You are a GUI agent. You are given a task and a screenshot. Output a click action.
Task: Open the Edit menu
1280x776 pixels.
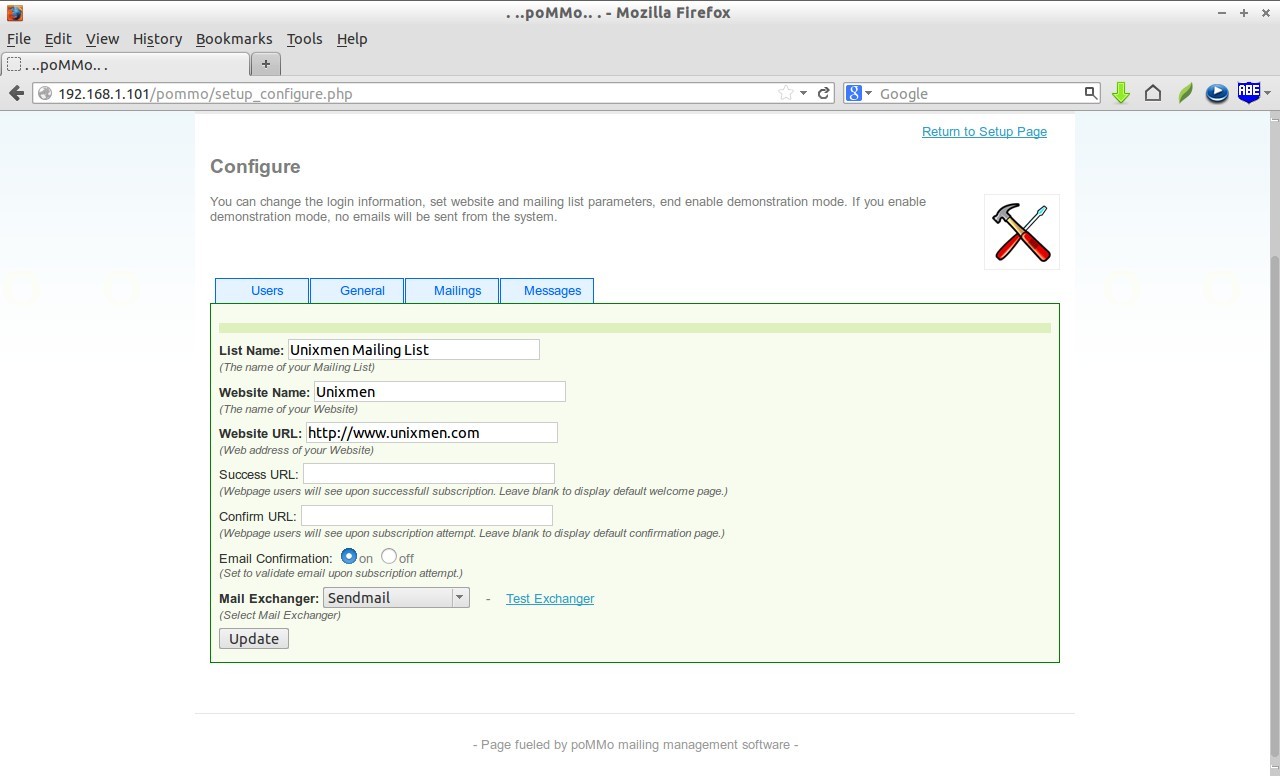click(58, 39)
